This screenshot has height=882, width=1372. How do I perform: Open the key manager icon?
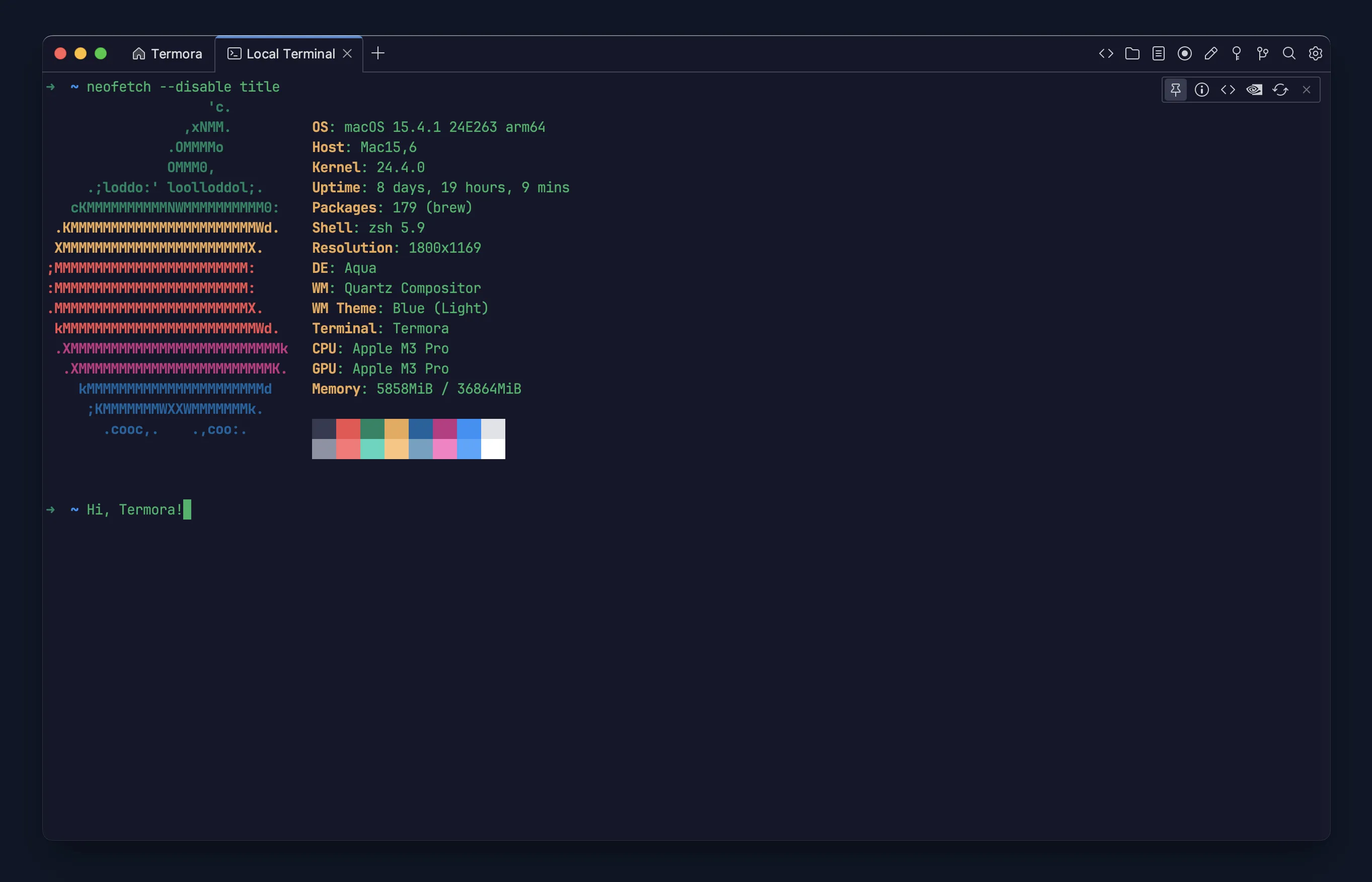[1237, 53]
